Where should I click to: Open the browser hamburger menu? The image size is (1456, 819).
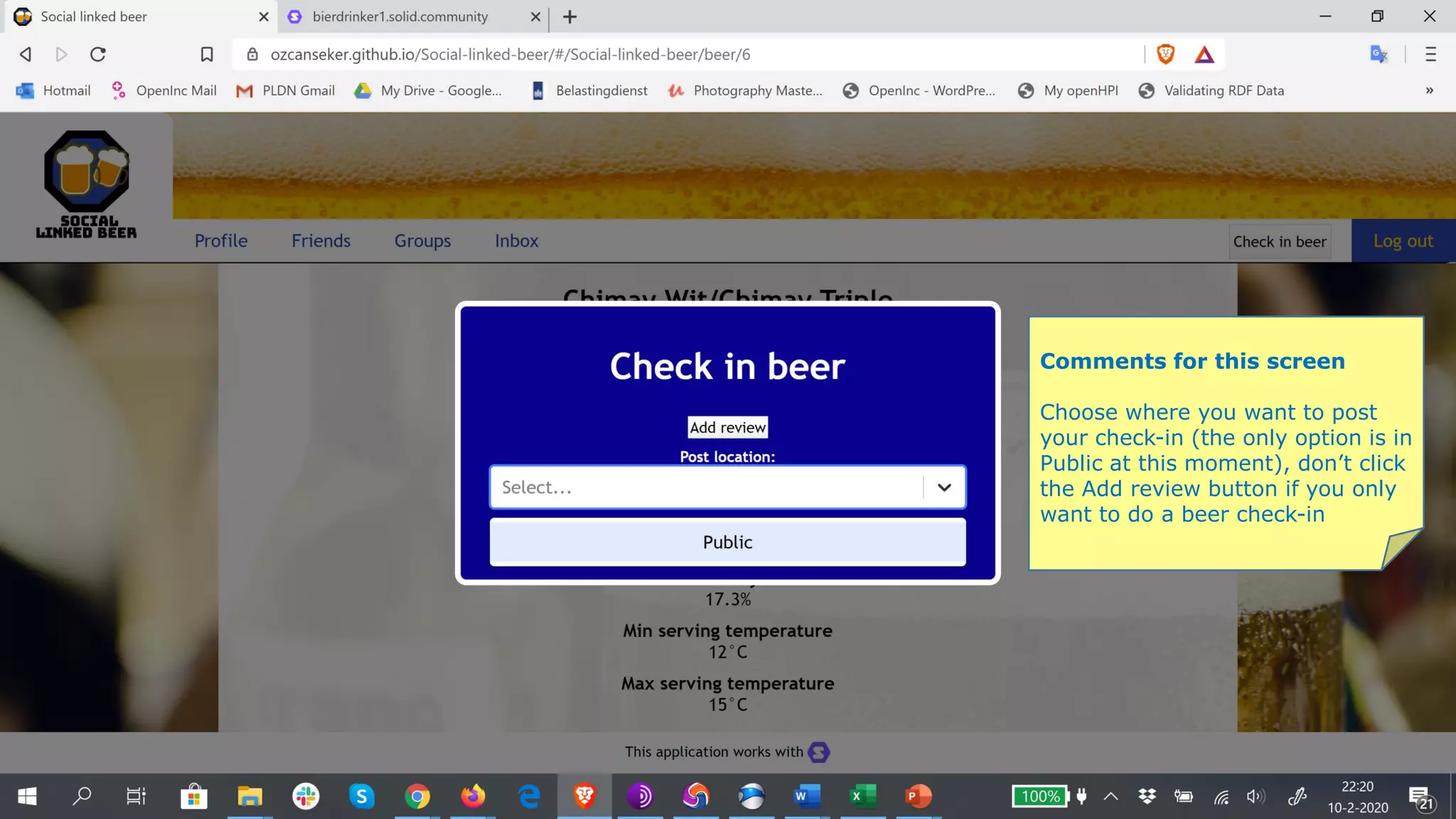coord(1430,54)
